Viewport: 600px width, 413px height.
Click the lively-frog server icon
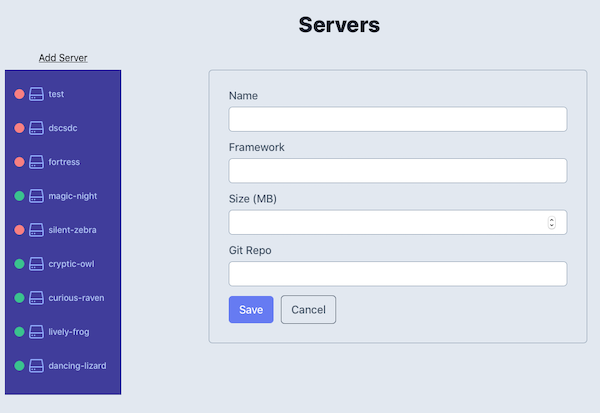[36, 332]
